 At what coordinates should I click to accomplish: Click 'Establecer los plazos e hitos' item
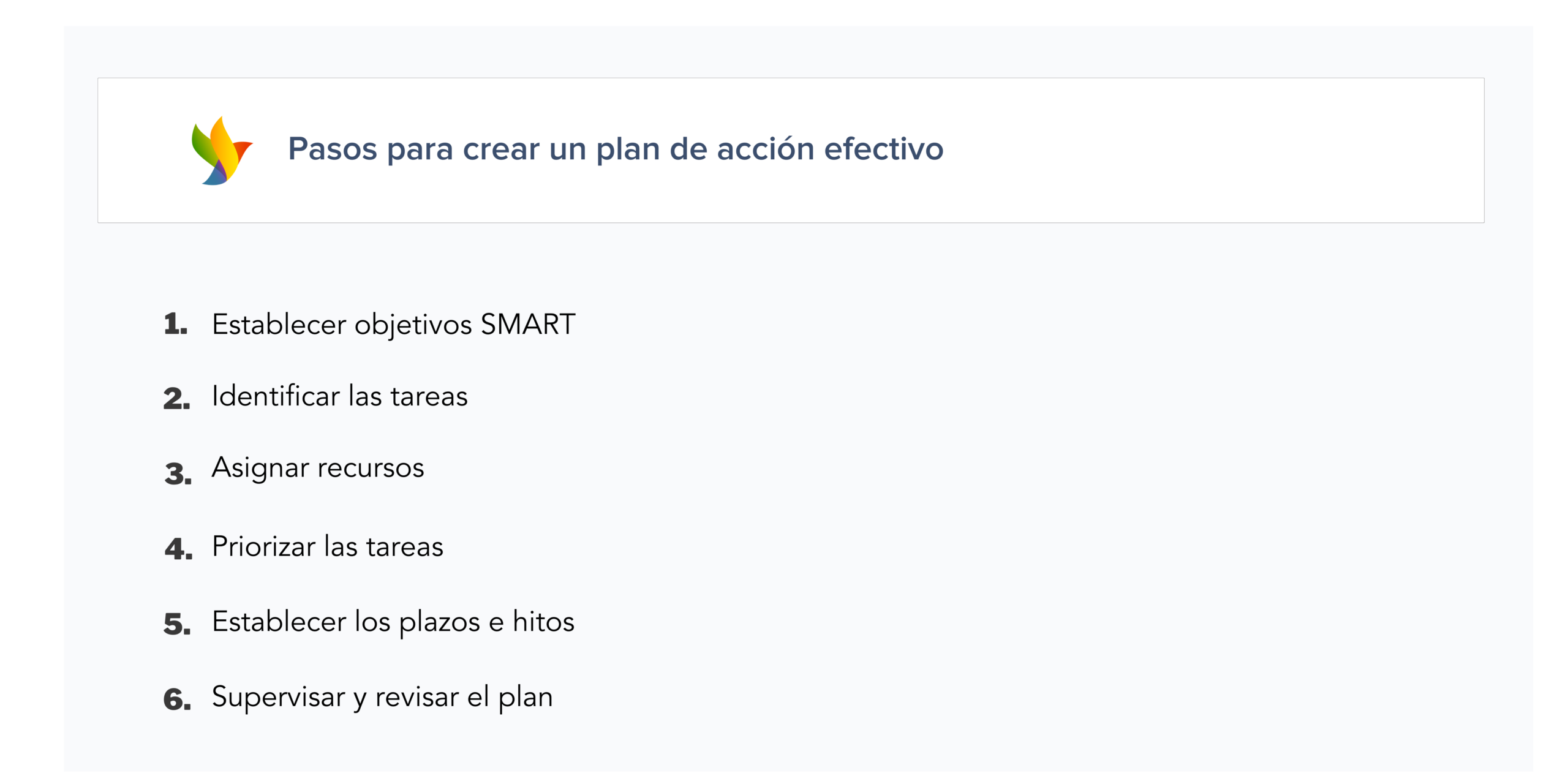tap(393, 622)
